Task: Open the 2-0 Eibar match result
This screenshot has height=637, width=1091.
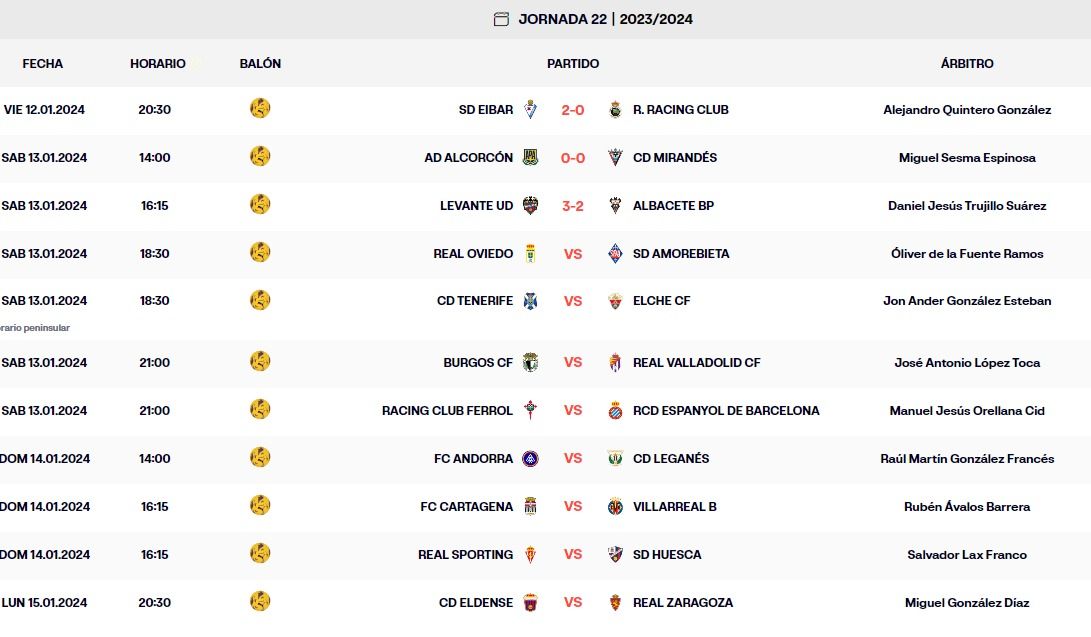Action: click(573, 110)
